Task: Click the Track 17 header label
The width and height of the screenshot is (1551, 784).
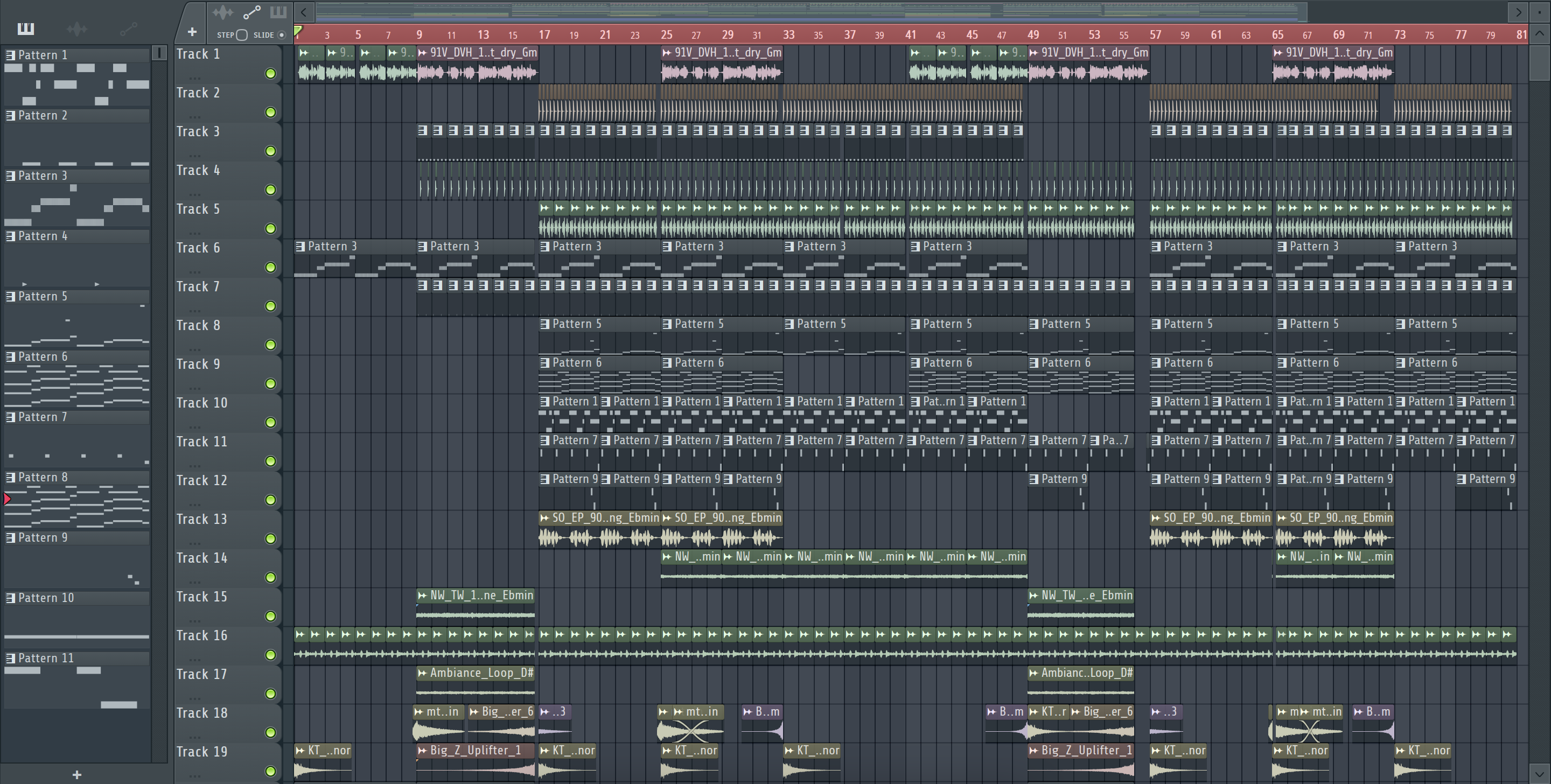Action: tap(202, 674)
